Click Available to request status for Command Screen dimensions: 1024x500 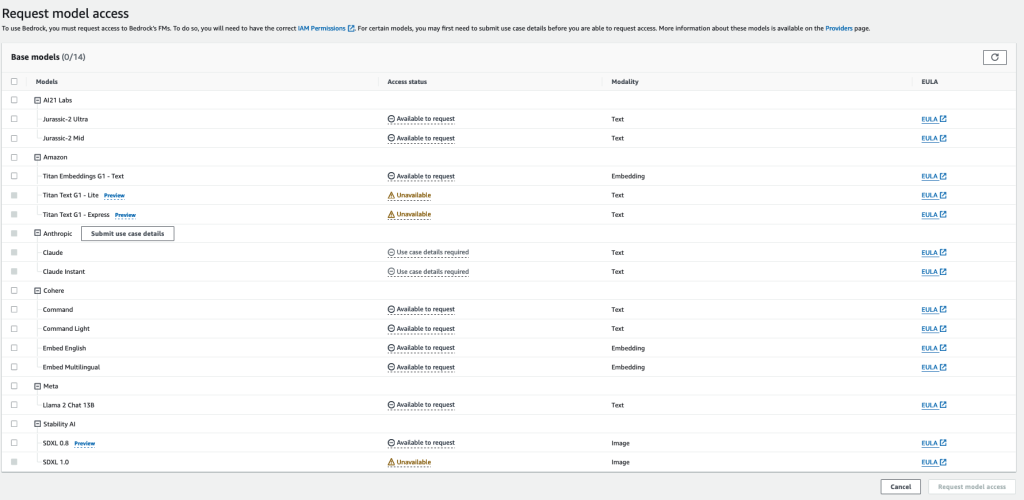421,309
